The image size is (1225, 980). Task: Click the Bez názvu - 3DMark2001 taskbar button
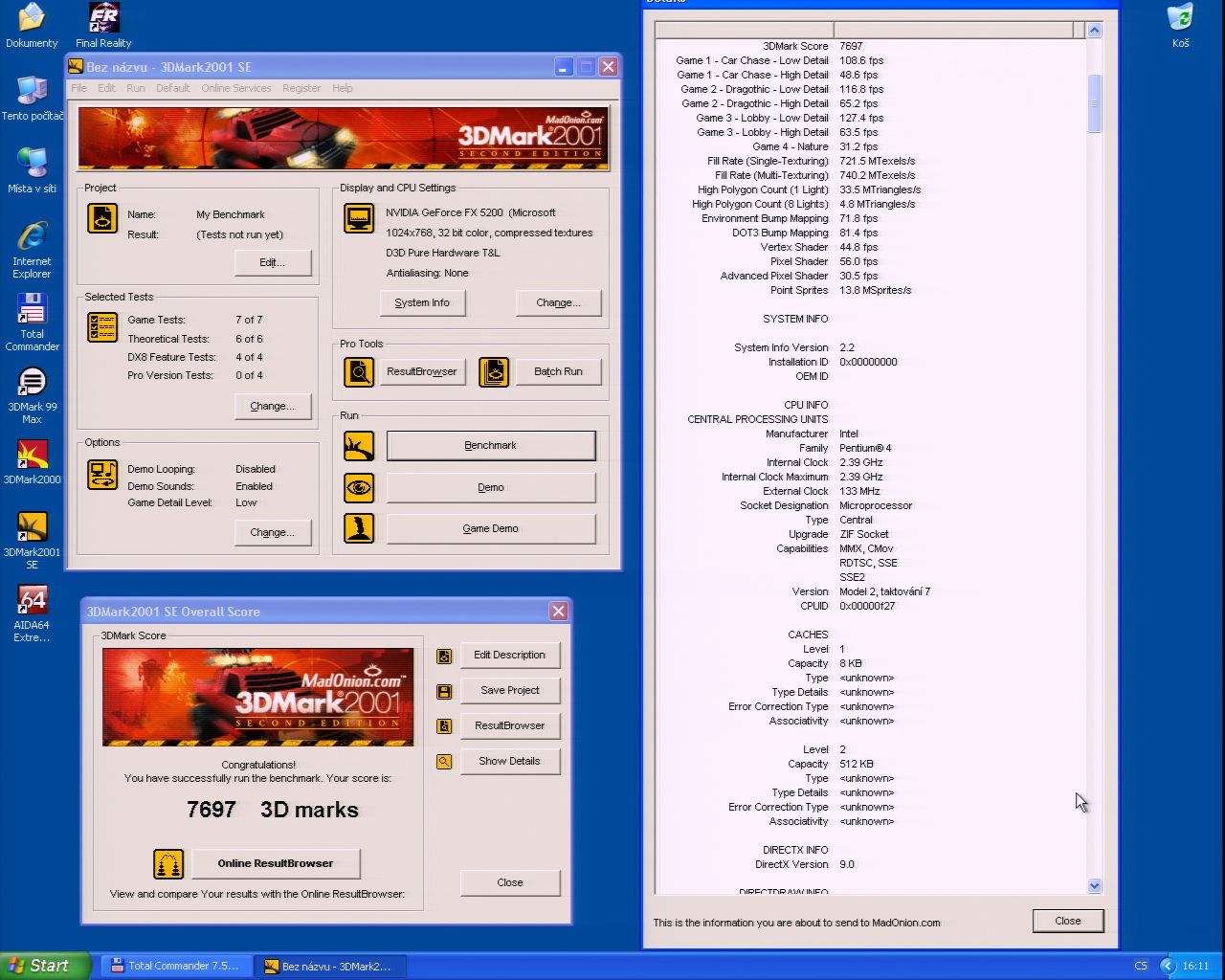[330, 967]
